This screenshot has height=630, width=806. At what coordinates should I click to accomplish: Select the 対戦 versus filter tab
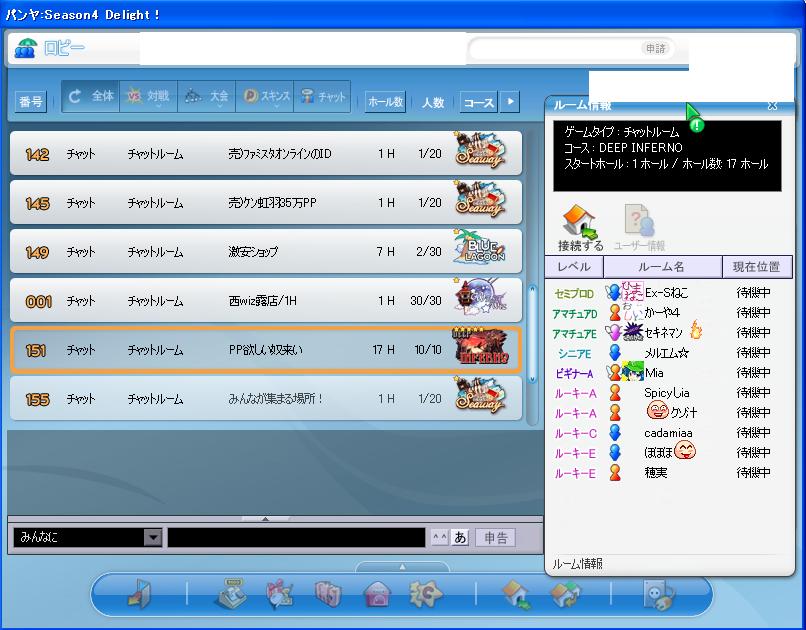(149, 96)
